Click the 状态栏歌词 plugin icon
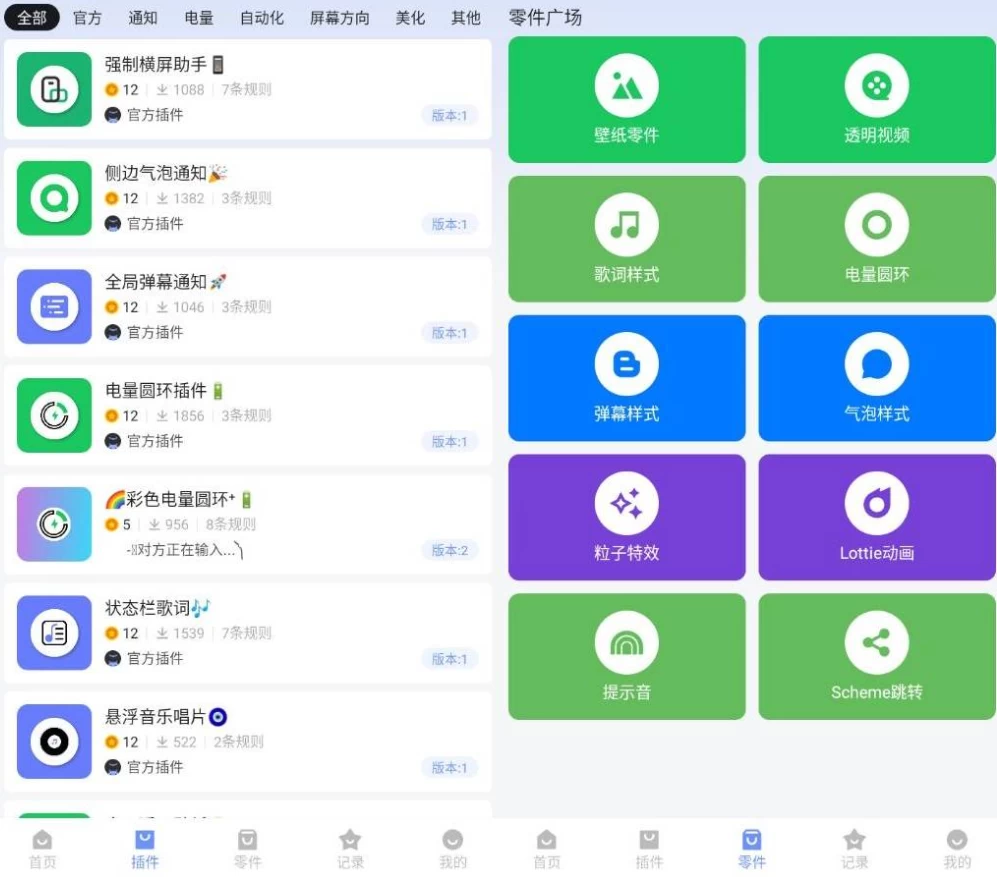The height and width of the screenshot is (877, 997). pos(54,633)
